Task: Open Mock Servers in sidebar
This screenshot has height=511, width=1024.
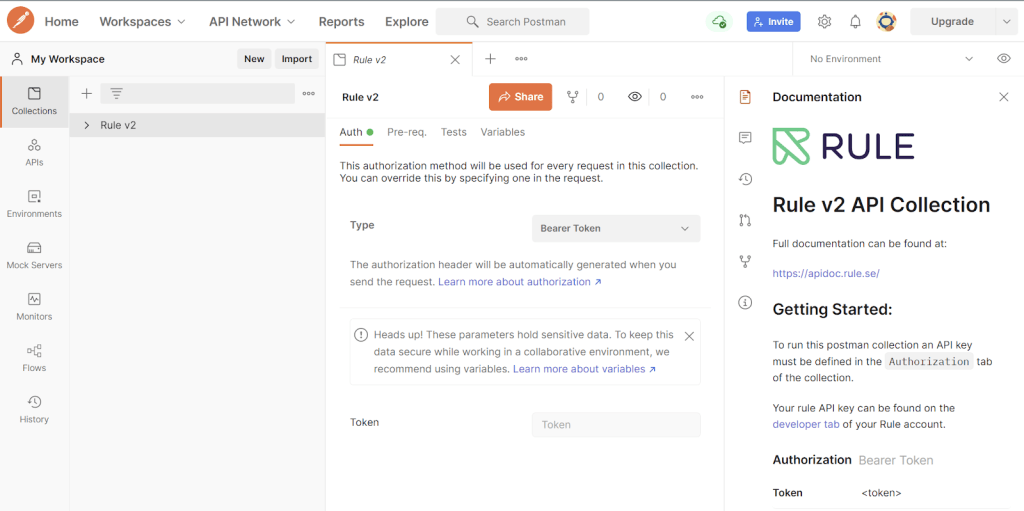Action: 34,255
